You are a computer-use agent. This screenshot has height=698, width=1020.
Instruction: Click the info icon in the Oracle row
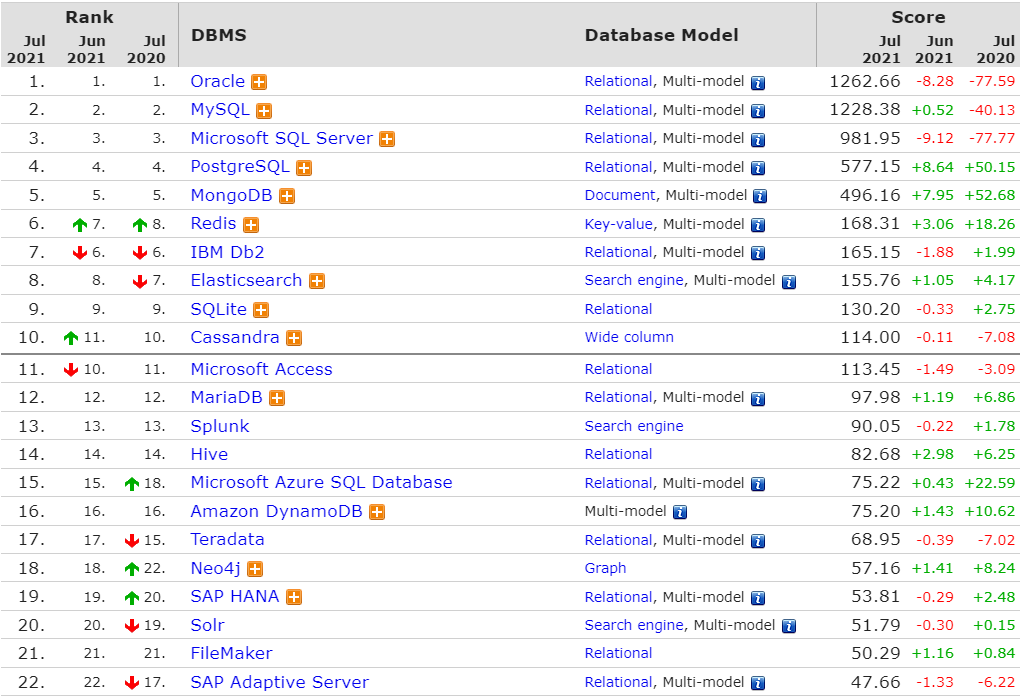(x=758, y=83)
